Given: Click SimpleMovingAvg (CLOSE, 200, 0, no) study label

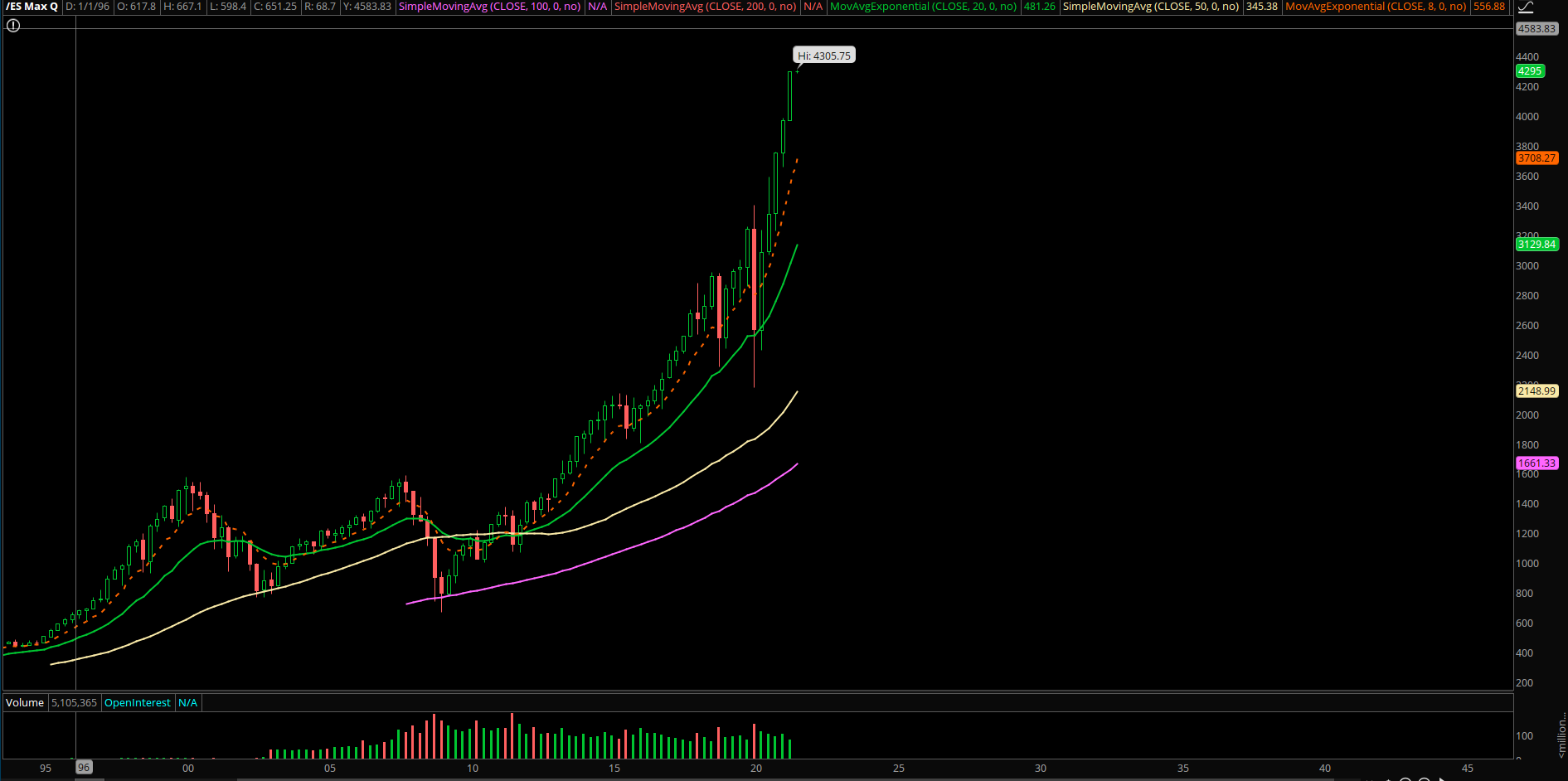Looking at the screenshot, I should click(705, 7).
